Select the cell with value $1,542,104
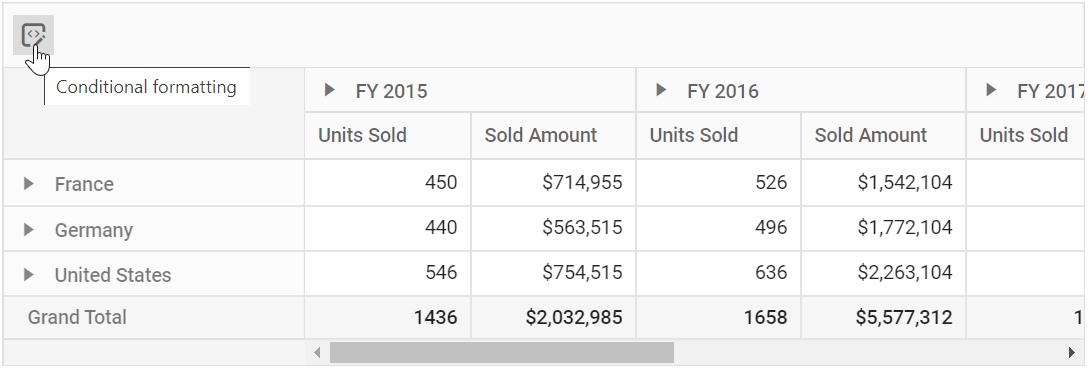 point(883,183)
